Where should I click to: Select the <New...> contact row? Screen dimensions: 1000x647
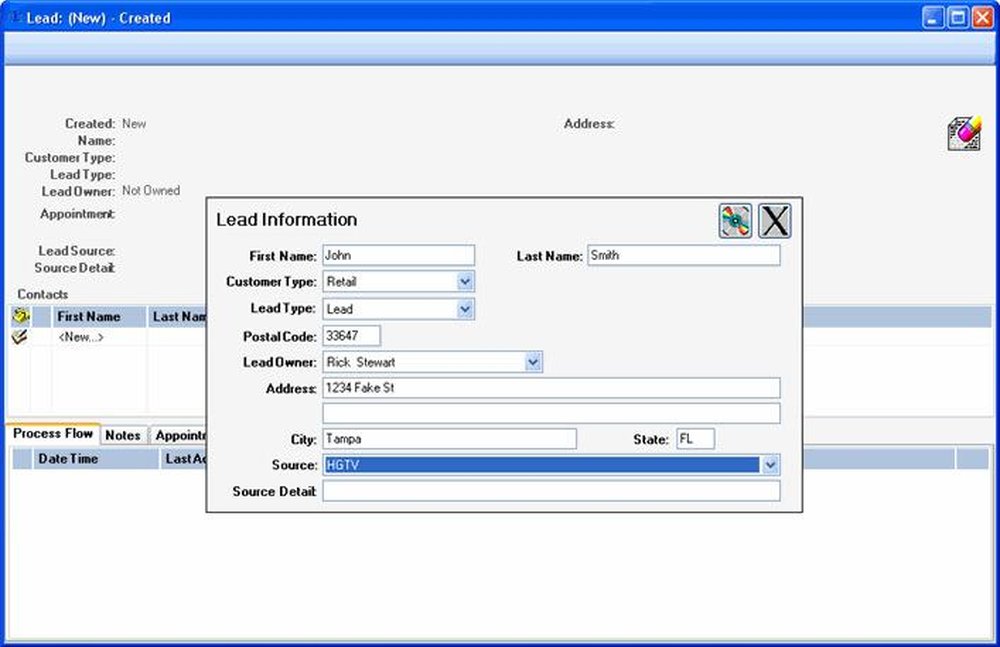tap(108, 337)
